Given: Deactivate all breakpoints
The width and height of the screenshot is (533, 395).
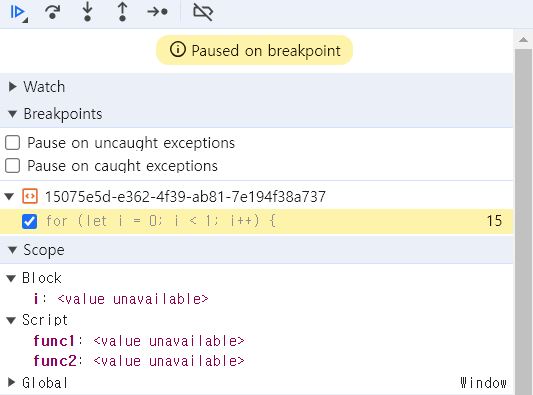Looking at the screenshot, I should pyautogui.click(x=203, y=12).
